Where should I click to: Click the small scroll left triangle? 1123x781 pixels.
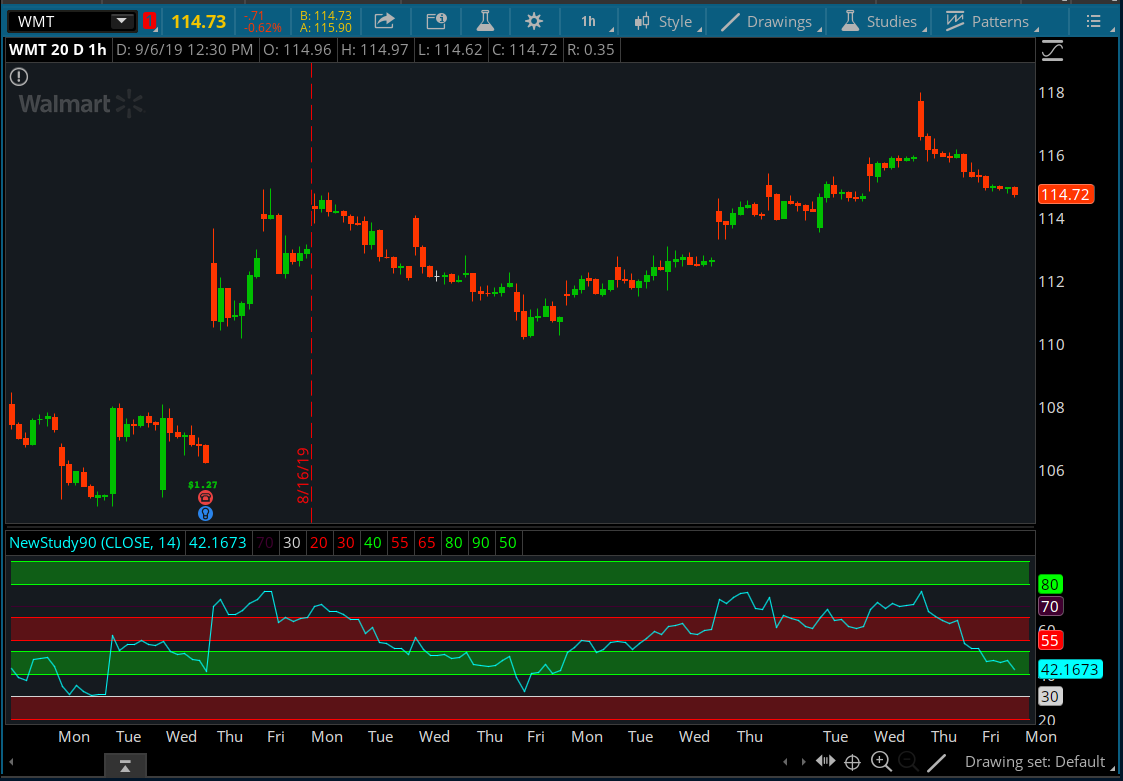[786, 762]
